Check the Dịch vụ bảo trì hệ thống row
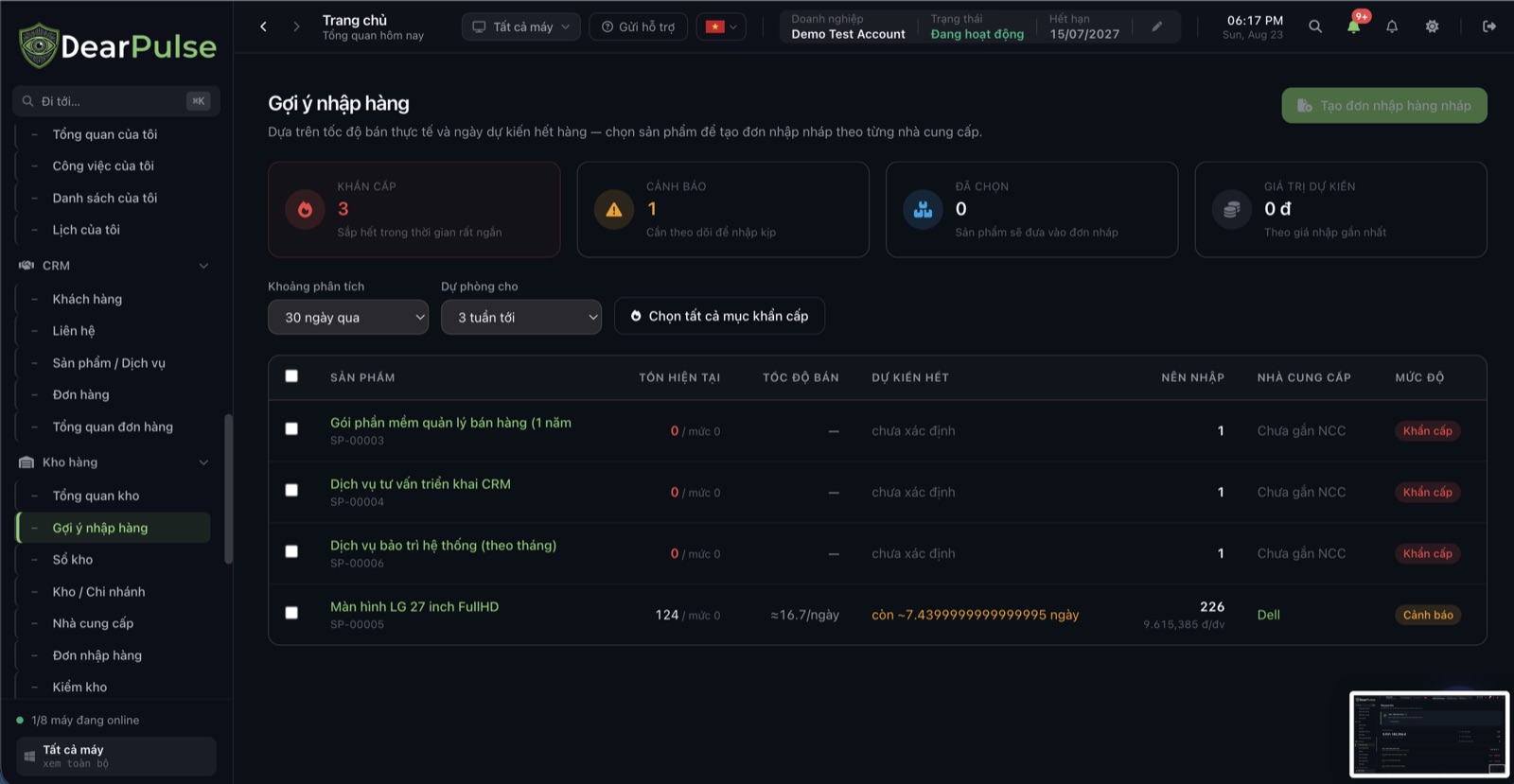 point(291,552)
